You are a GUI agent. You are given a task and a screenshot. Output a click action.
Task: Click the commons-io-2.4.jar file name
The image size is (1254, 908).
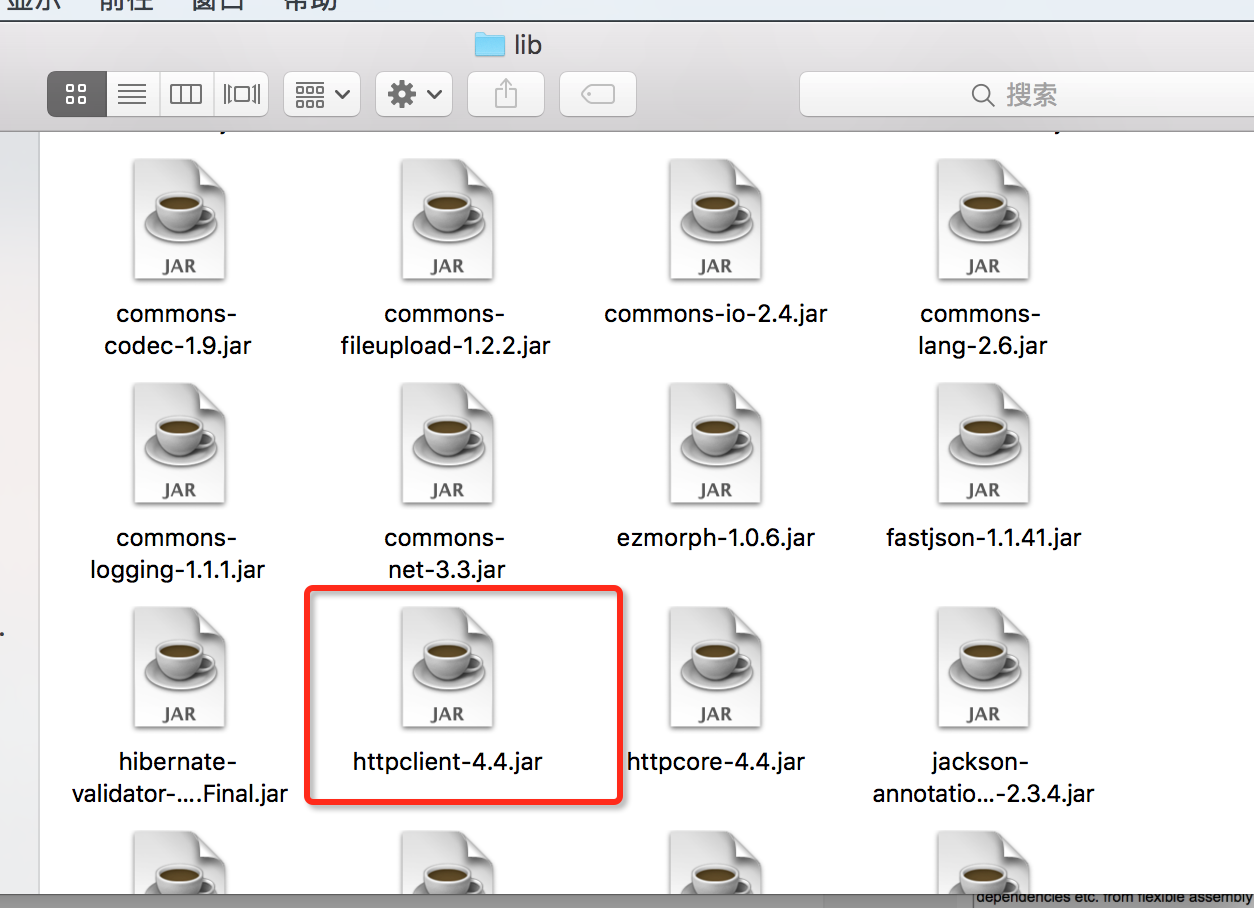(x=716, y=314)
